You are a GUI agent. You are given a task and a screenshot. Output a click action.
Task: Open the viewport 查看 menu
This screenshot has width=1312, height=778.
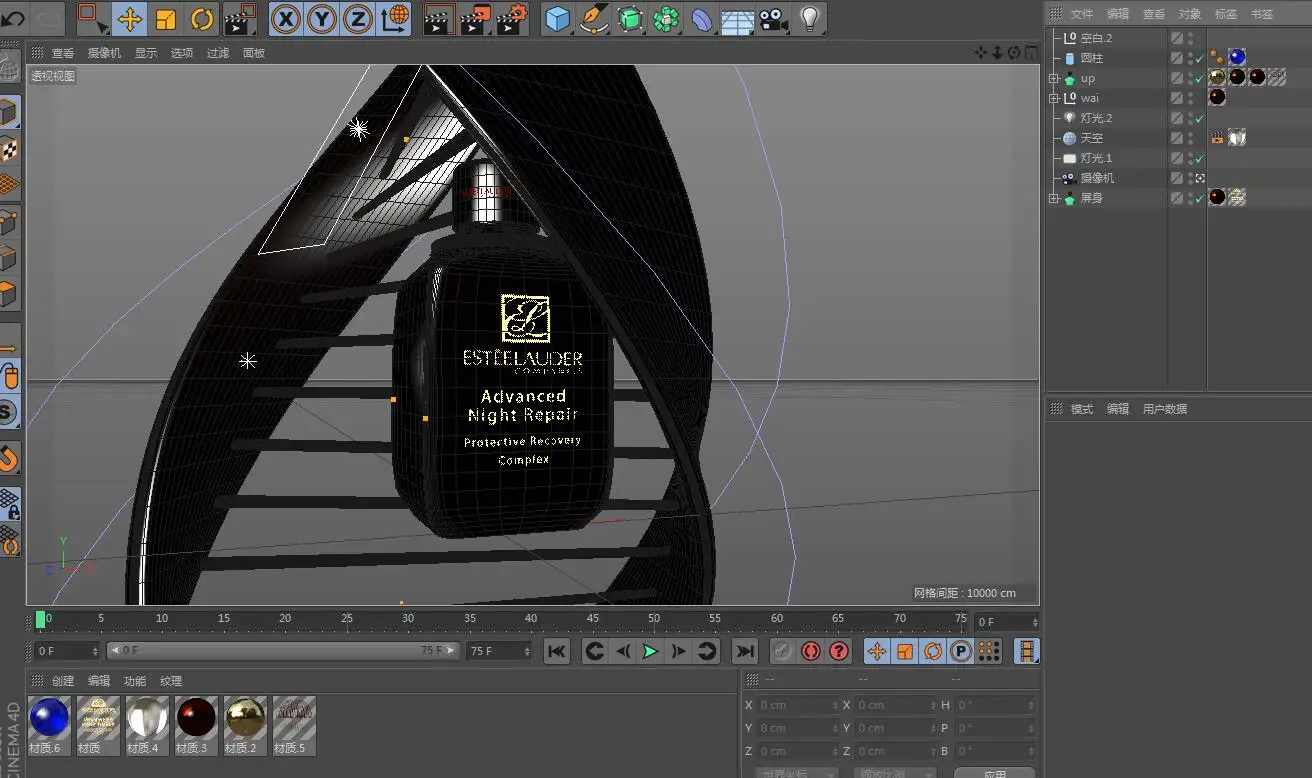click(63, 53)
